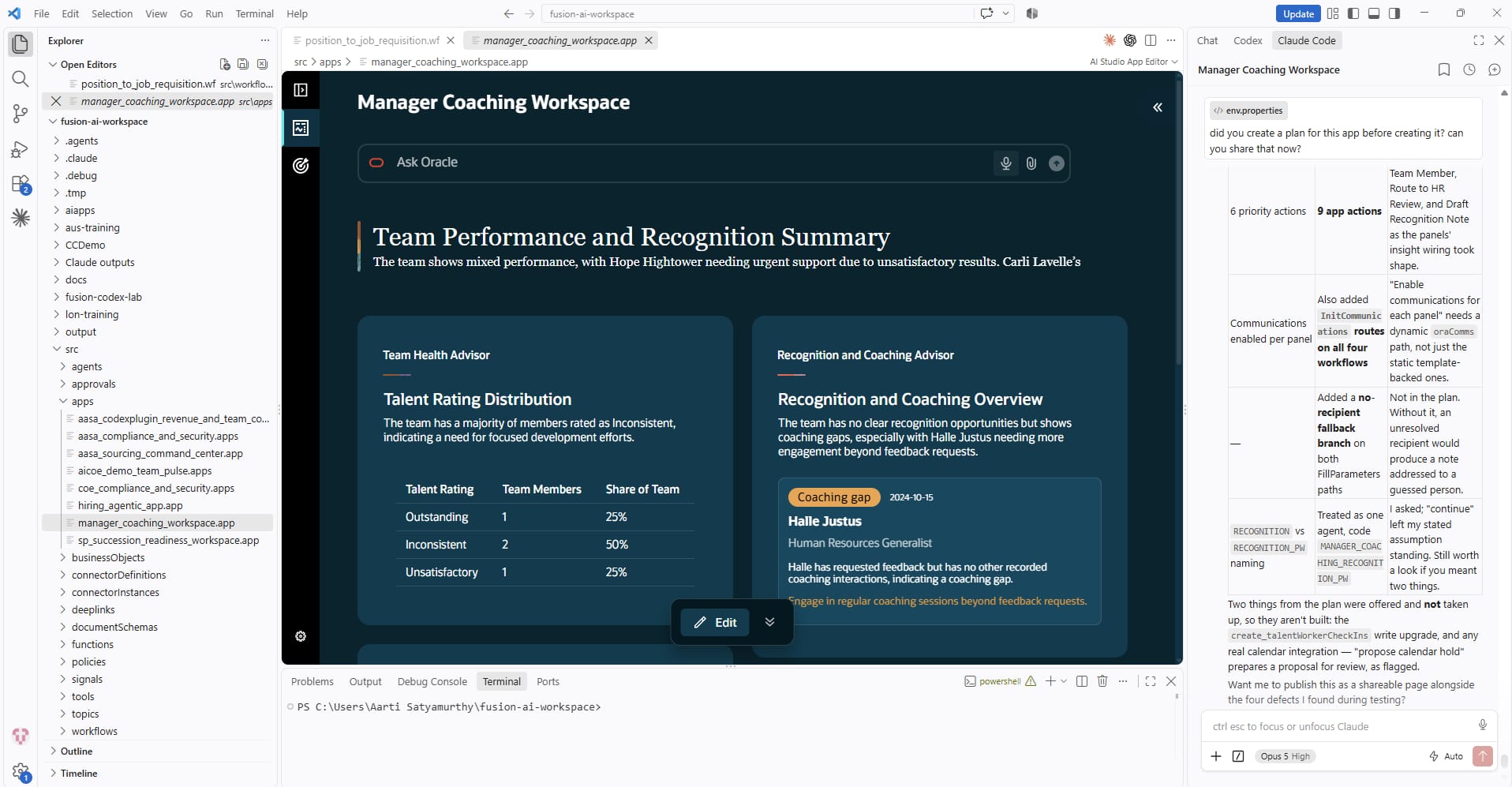Click the microphone icon in Ask Oracle
1512x787 pixels.
(x=1005, y=163)
